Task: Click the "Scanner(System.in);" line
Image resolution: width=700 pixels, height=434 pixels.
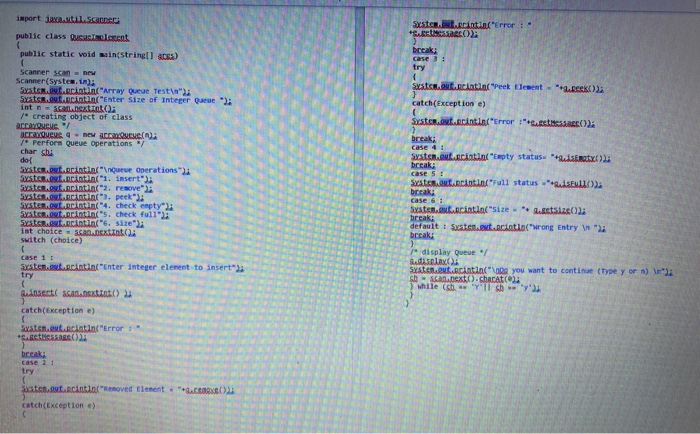Action: pyautogui.click(x=55, y=81)
